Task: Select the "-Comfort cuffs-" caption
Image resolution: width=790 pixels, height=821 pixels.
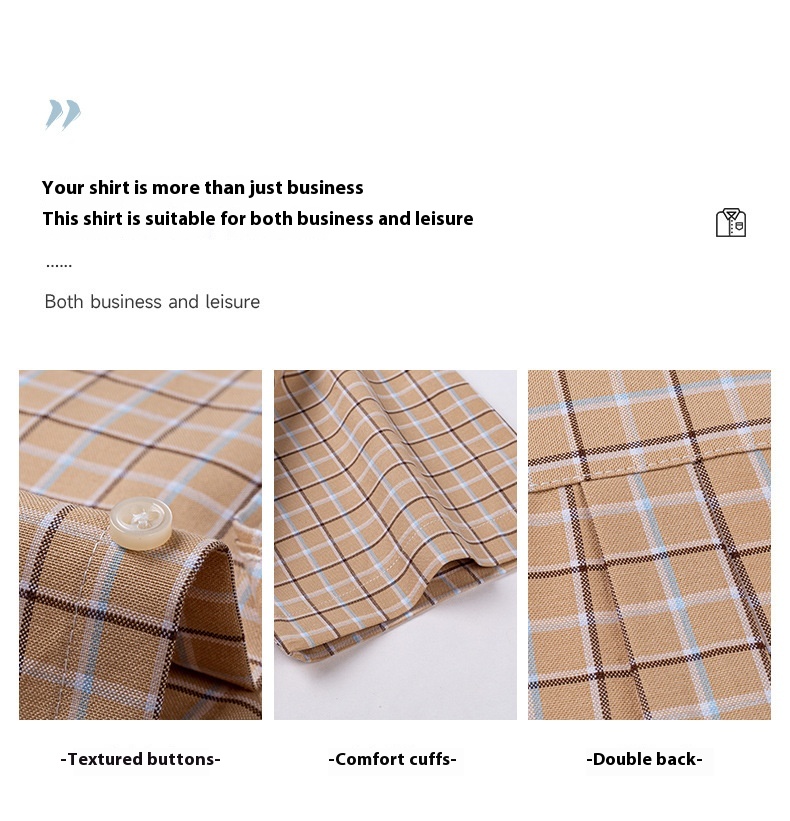Action: 393,759
